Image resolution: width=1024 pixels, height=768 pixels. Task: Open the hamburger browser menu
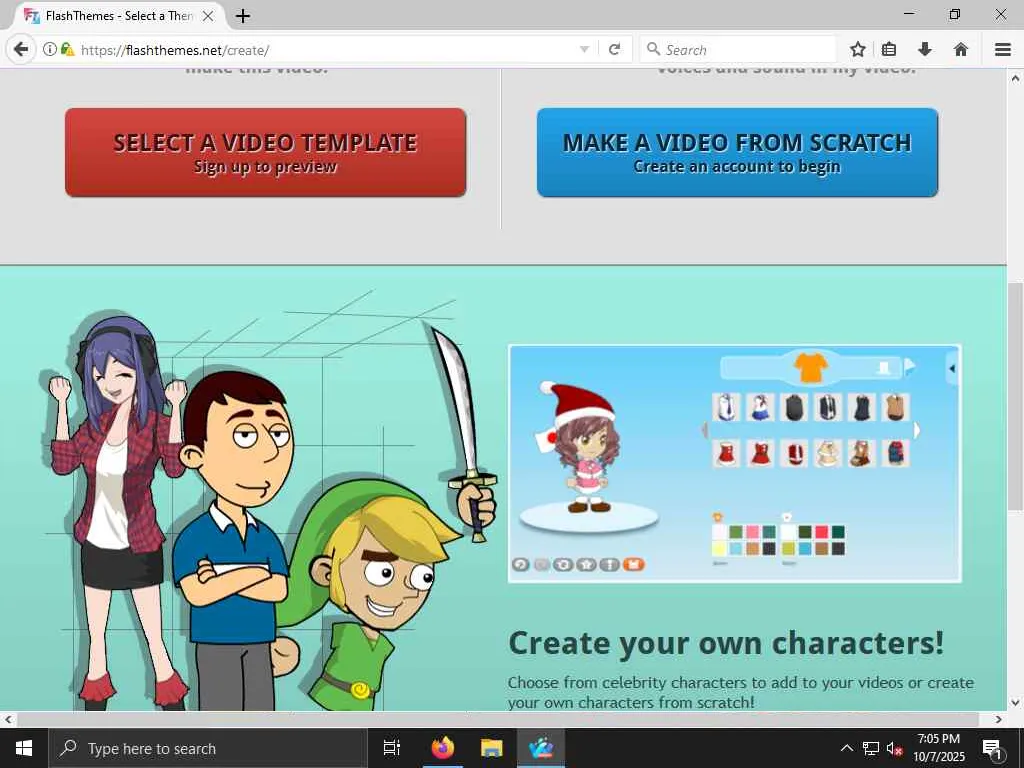click(x=1003, y=50)
